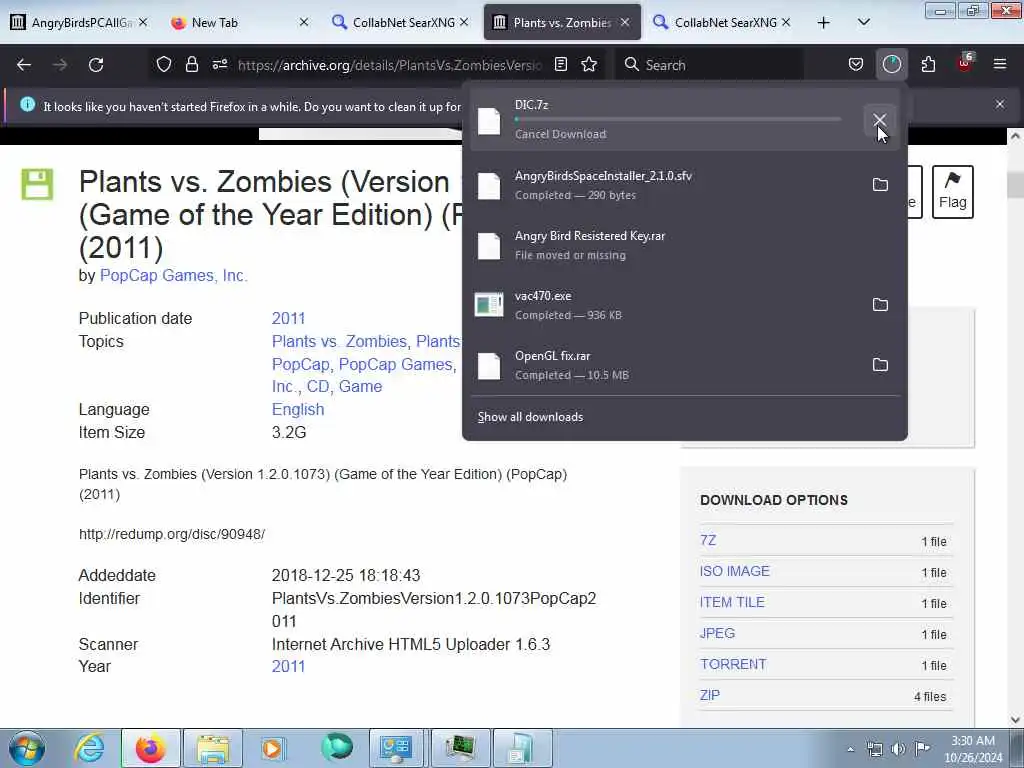Download the ISO IMAGE option
The height and width of the screenshot is (768, 1024).
click(x=735, y=571)
